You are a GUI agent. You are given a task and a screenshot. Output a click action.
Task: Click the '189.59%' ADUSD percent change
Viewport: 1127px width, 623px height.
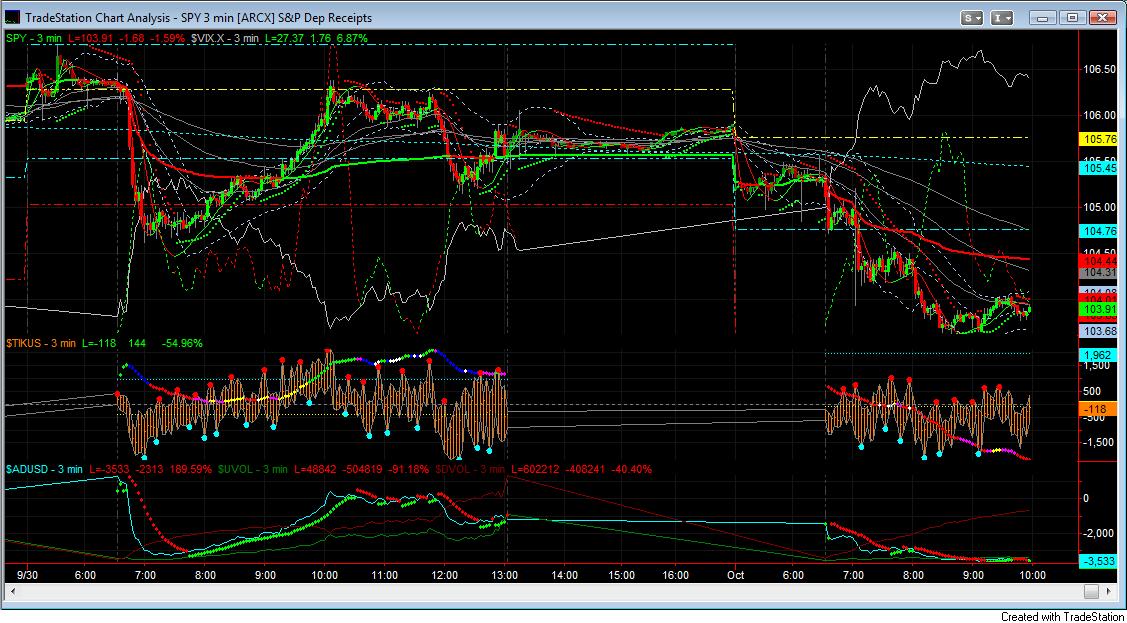tap(191, 469)
